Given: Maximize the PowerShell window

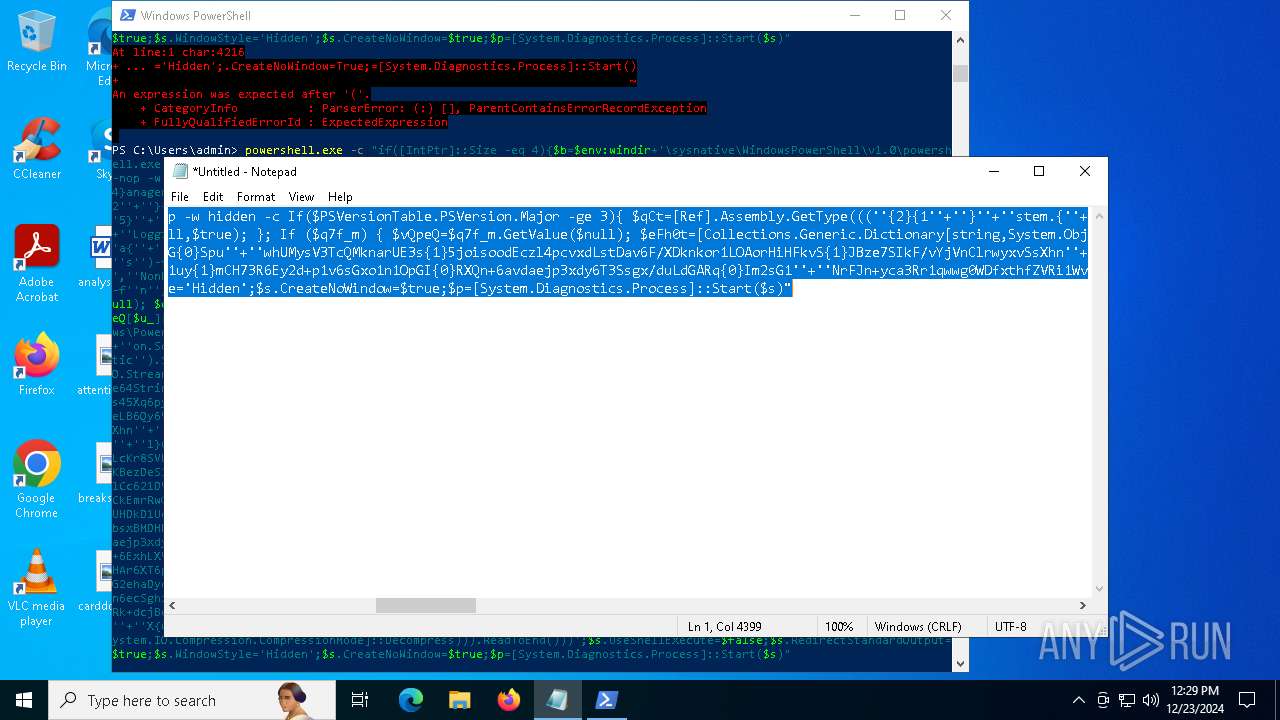Looking at the screenshot, I should 900,15.
